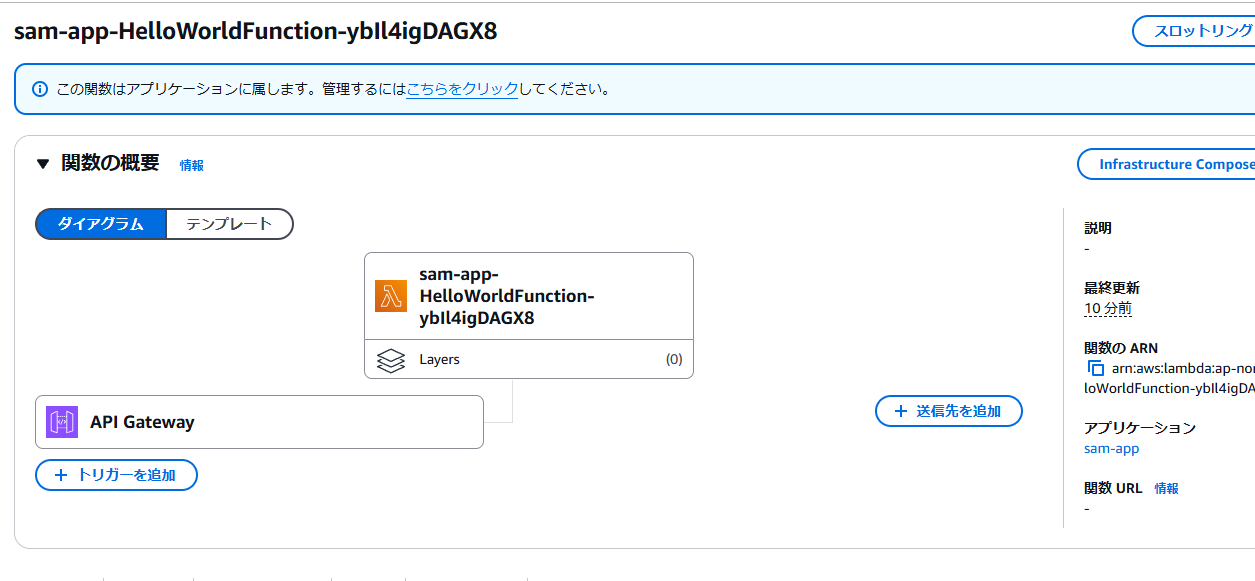
Task: Open Infrastructure Composer button
Action: pyautogui.click(x=1167, y=164)
